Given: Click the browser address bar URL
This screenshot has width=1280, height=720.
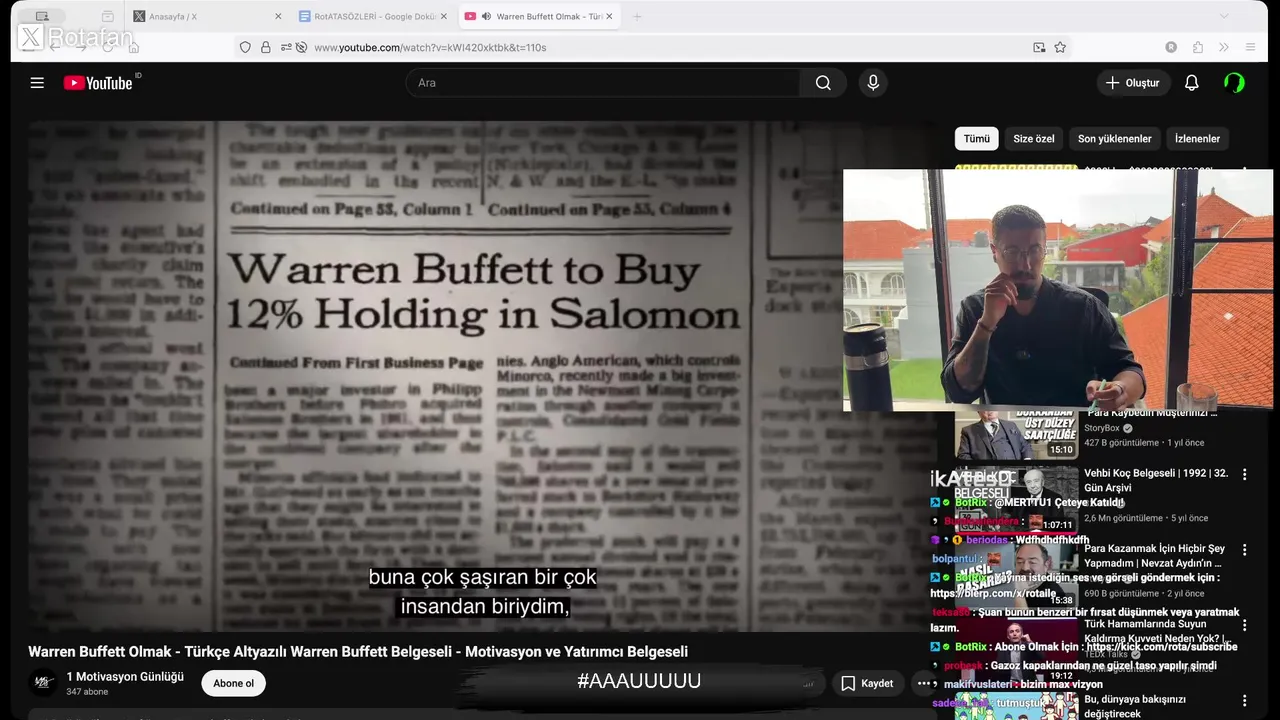Looking at the screenshot, I should (x=430, y=47).
